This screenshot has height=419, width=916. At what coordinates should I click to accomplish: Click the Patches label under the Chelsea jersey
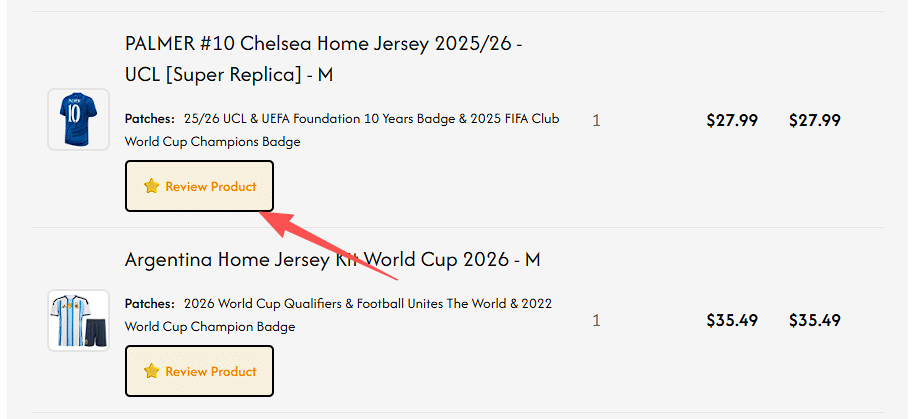149,119
